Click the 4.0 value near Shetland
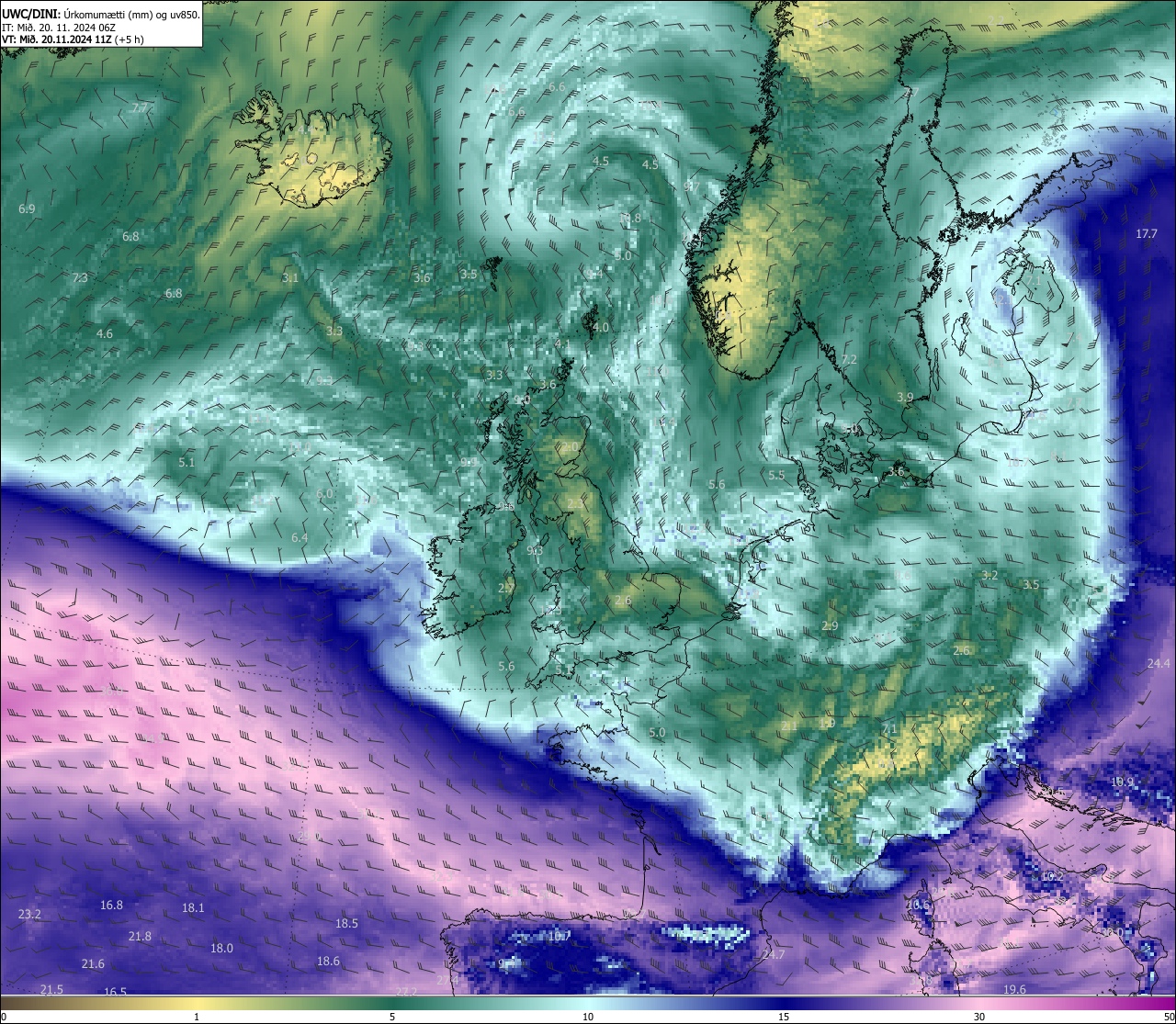The width and height of the screenshot is (1176, 1024). (601, 327)
